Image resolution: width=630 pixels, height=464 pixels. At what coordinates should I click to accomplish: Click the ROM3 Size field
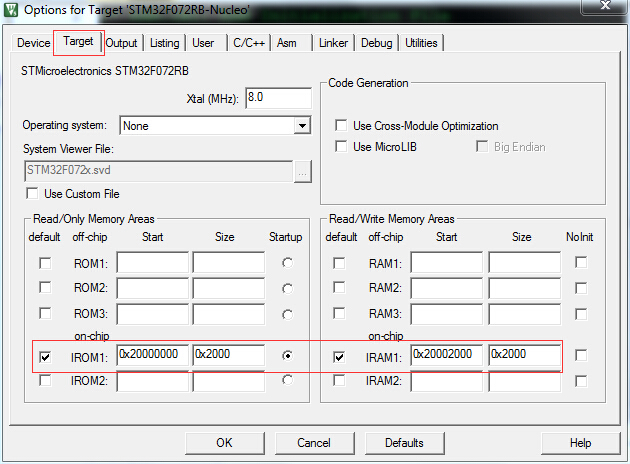(x=229, y=314)
